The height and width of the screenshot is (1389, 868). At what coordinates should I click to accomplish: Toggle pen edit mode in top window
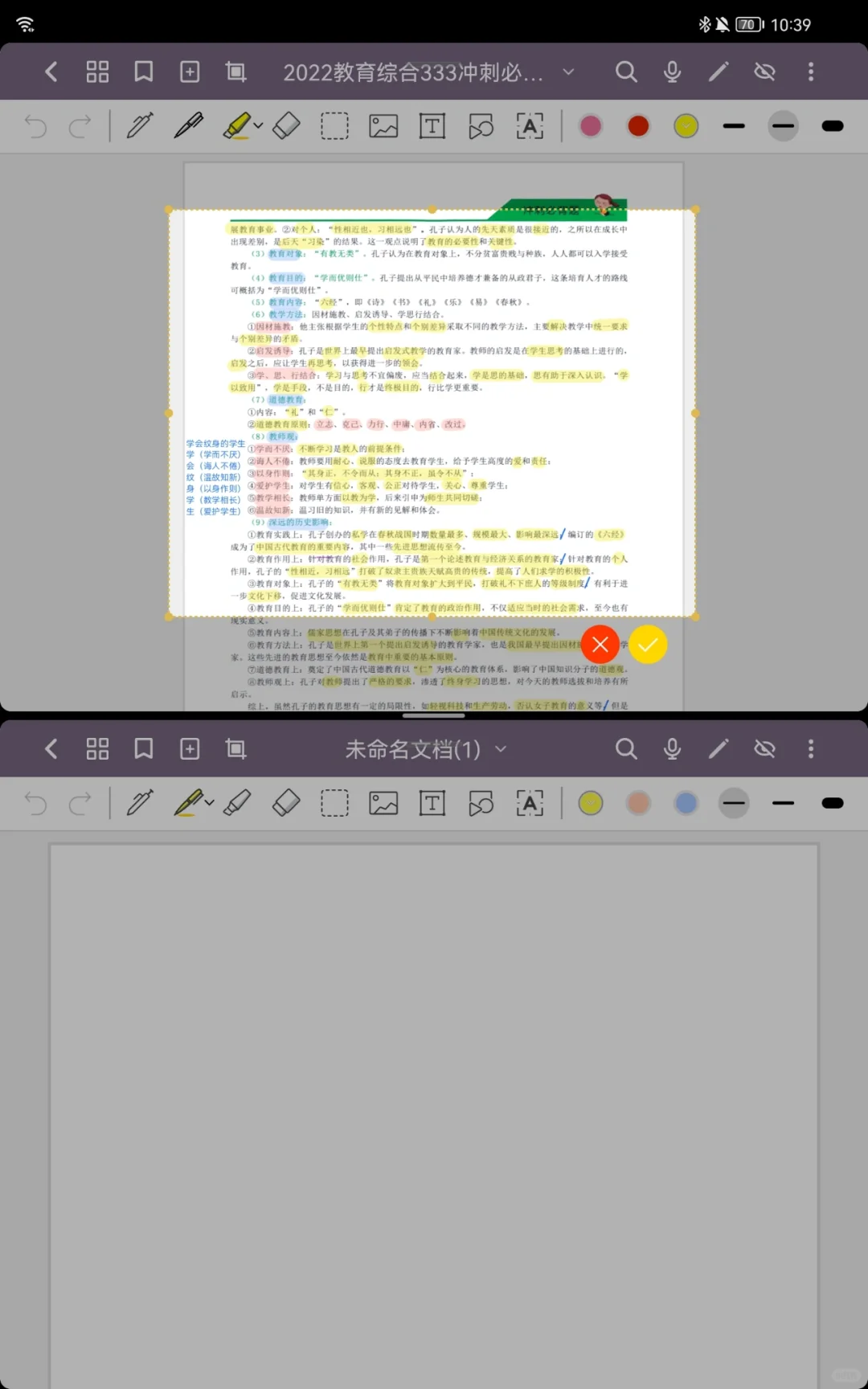point(719,72)
